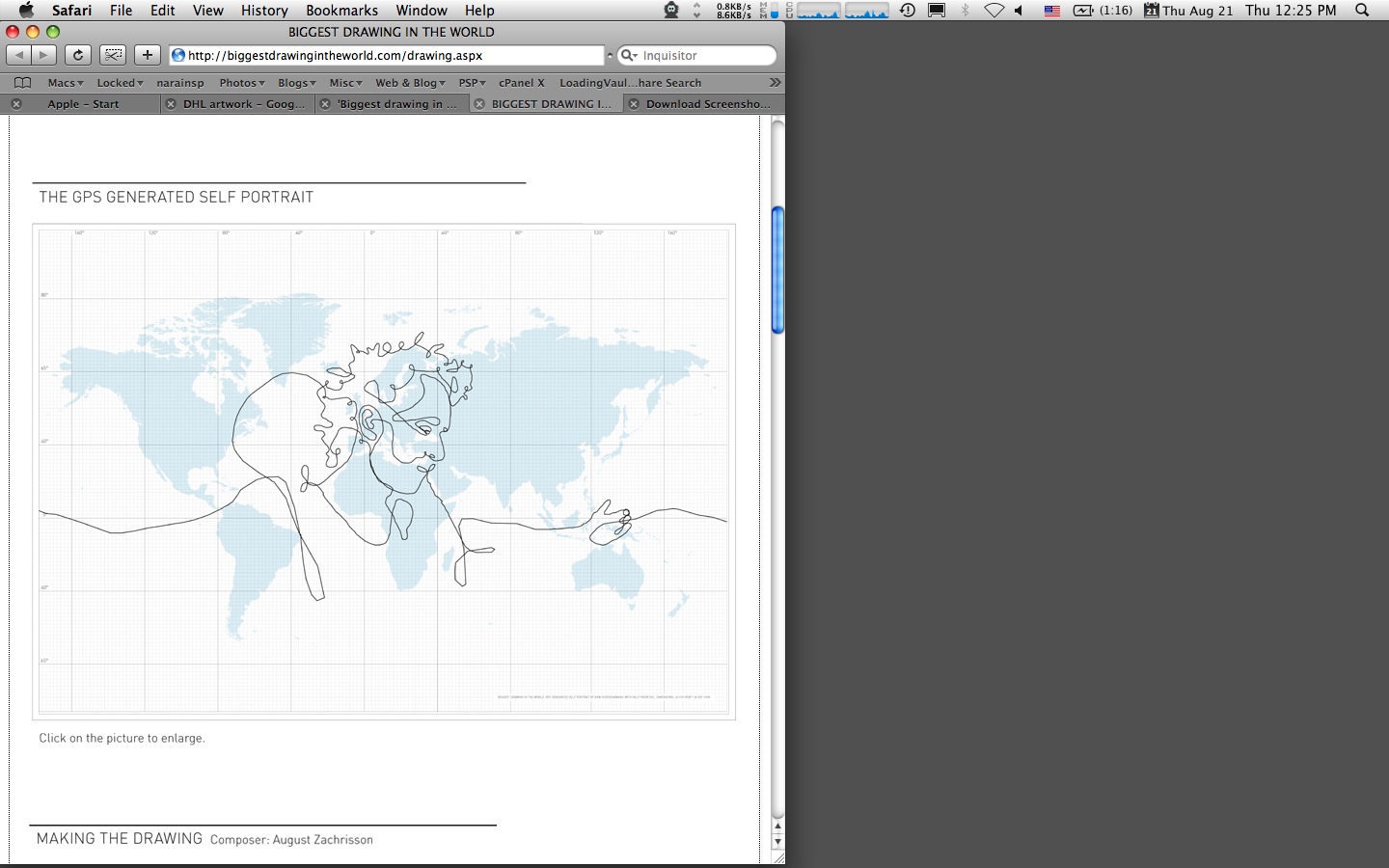
Task: Click the hooded face menu bar icon
Action: click(671, 11)
